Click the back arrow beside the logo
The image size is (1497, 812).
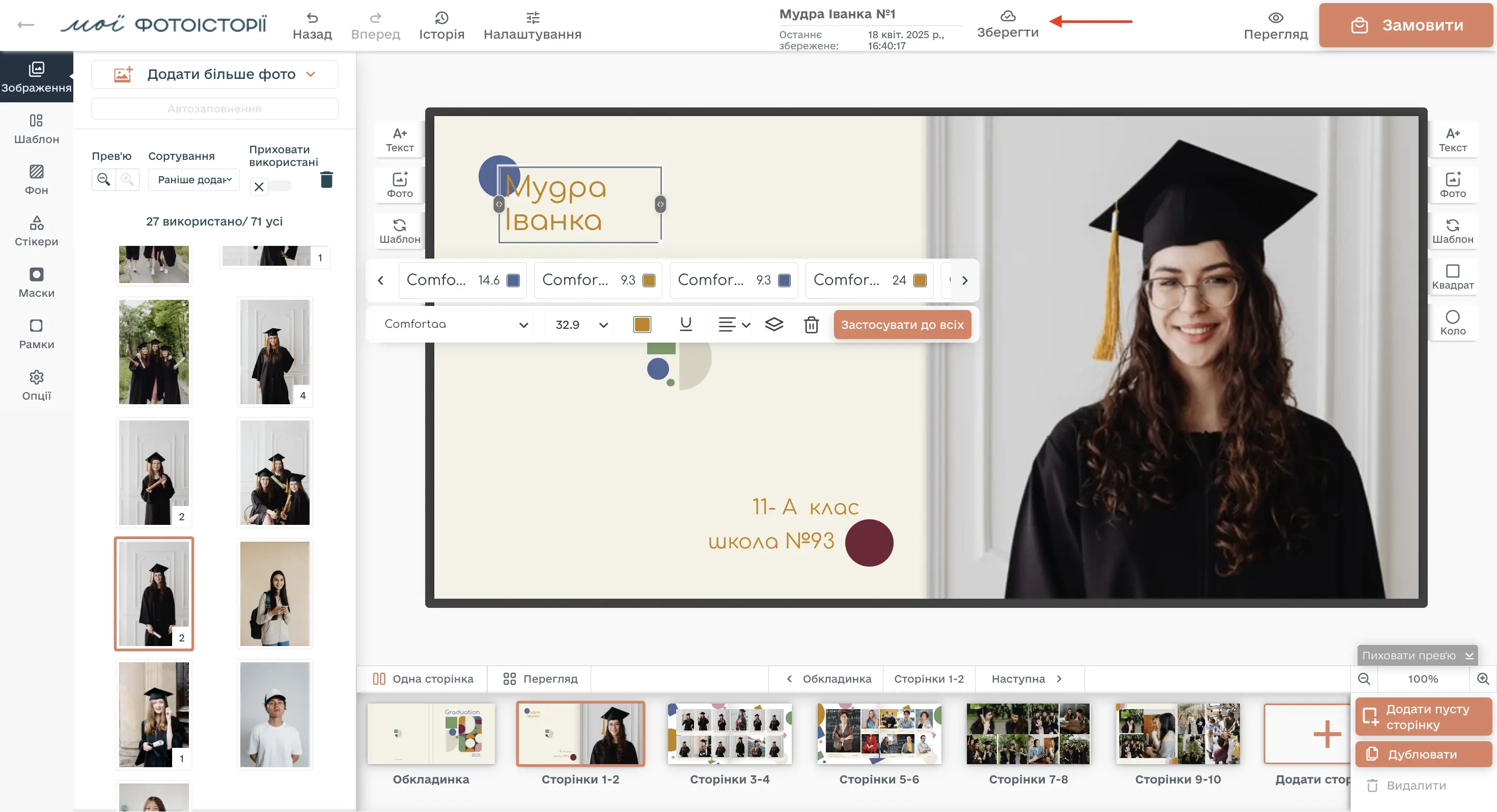click(25, 24)
